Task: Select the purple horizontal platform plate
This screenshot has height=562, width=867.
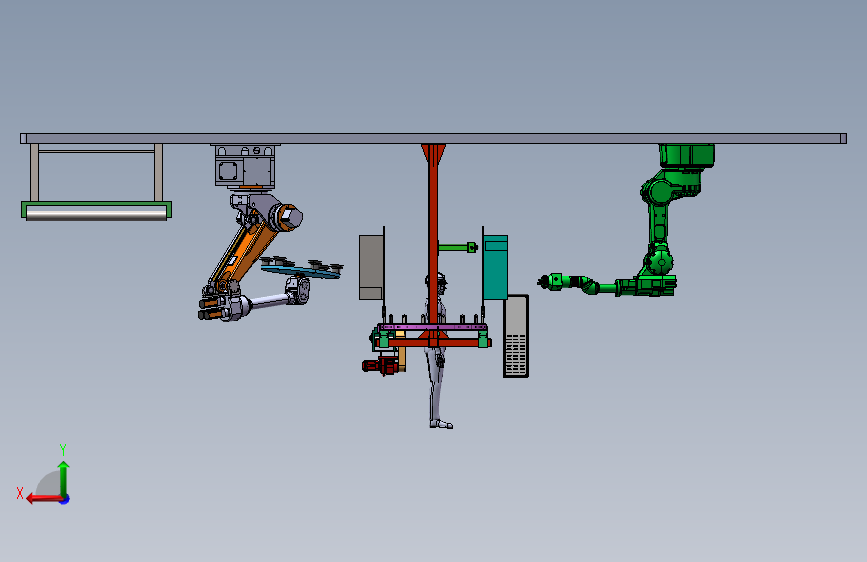Action: pyautogui.click(x=433, y=327)
